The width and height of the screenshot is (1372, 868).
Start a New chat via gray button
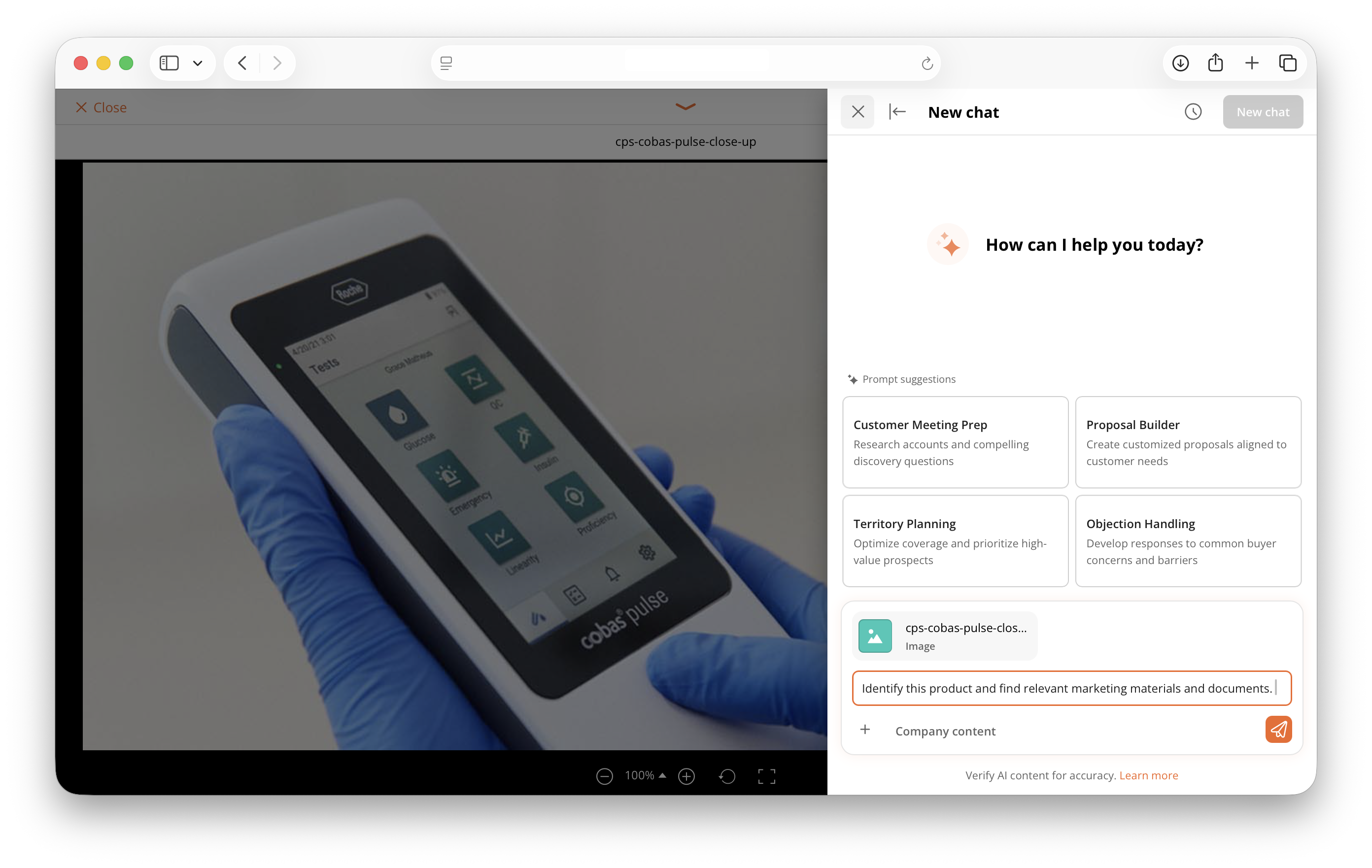click(1263, 112)
